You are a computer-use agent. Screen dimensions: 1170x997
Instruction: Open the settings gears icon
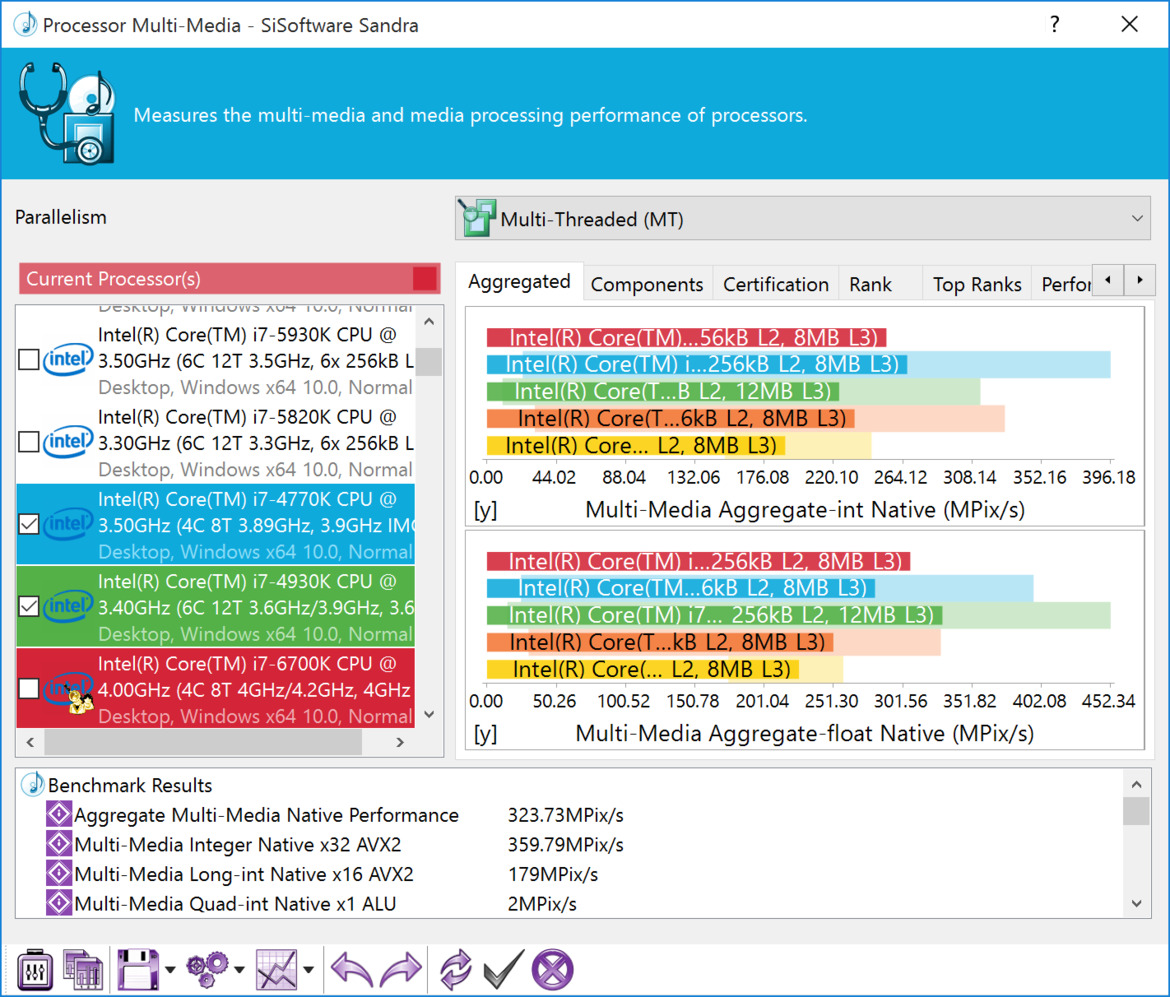[208, 970]
